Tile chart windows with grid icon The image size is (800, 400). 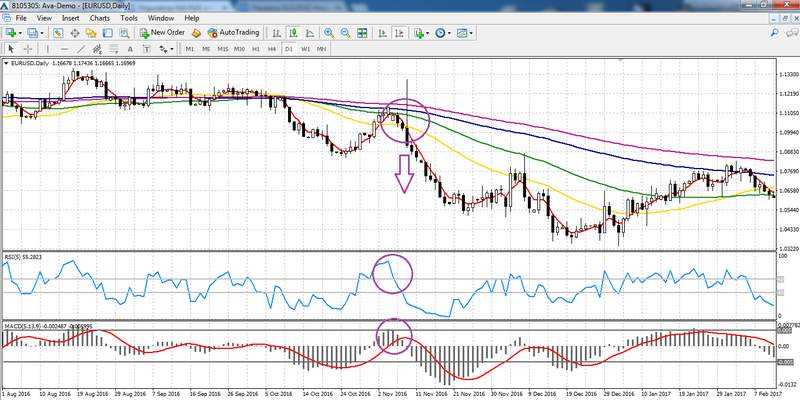[x=362, y=33]
